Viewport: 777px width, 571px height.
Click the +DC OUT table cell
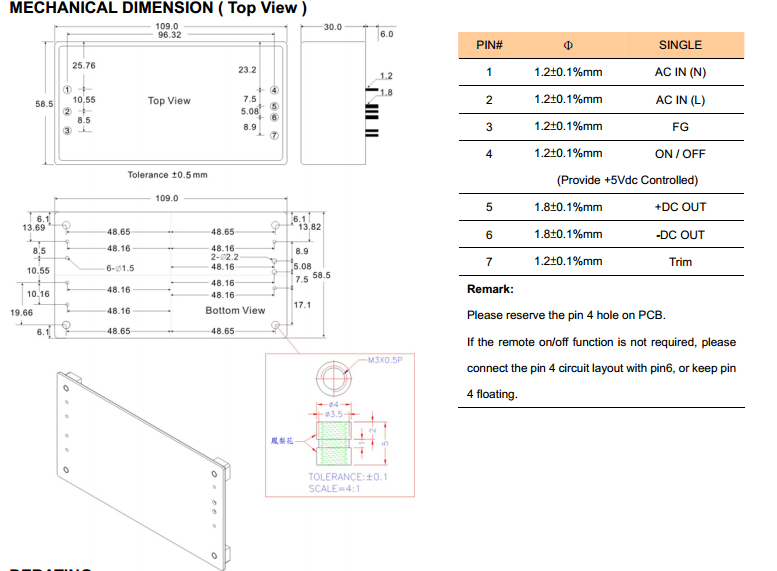click(x=680, y=207)
